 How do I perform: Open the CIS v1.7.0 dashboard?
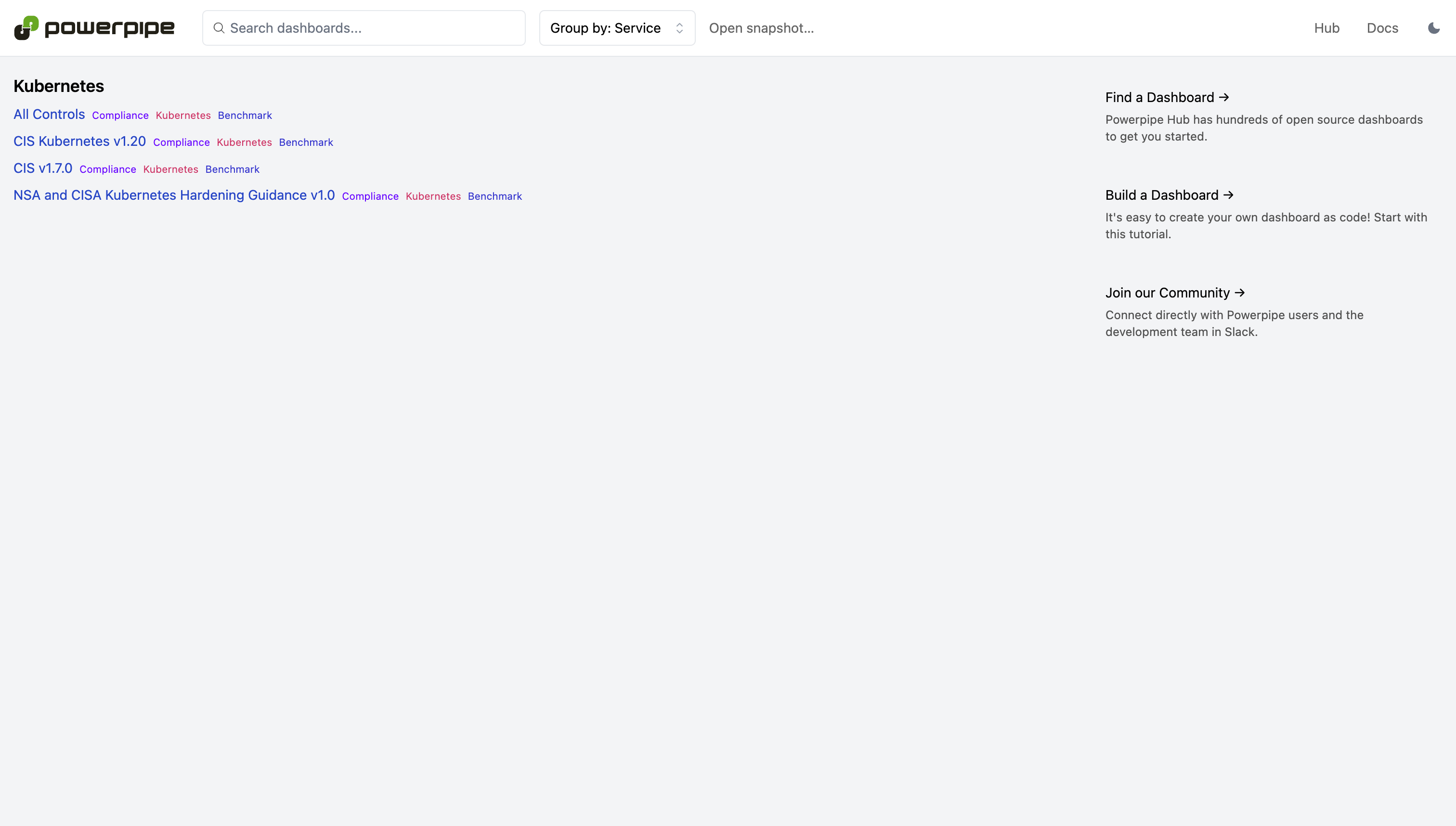(43, 168)
